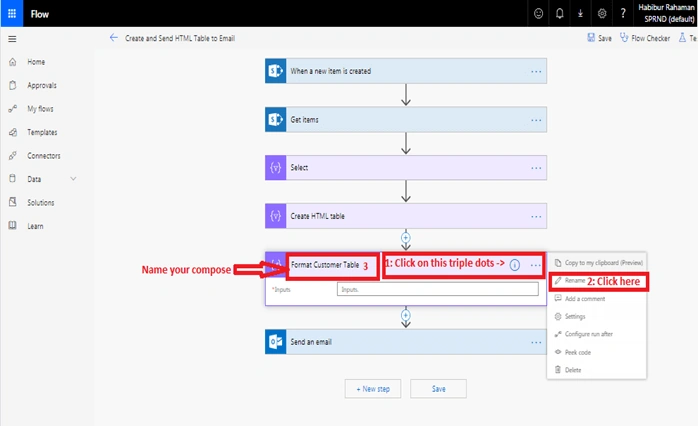Open ellipsis menu on 'When a new item is created'
The image size is (698, 426).
tap(536, 71)
